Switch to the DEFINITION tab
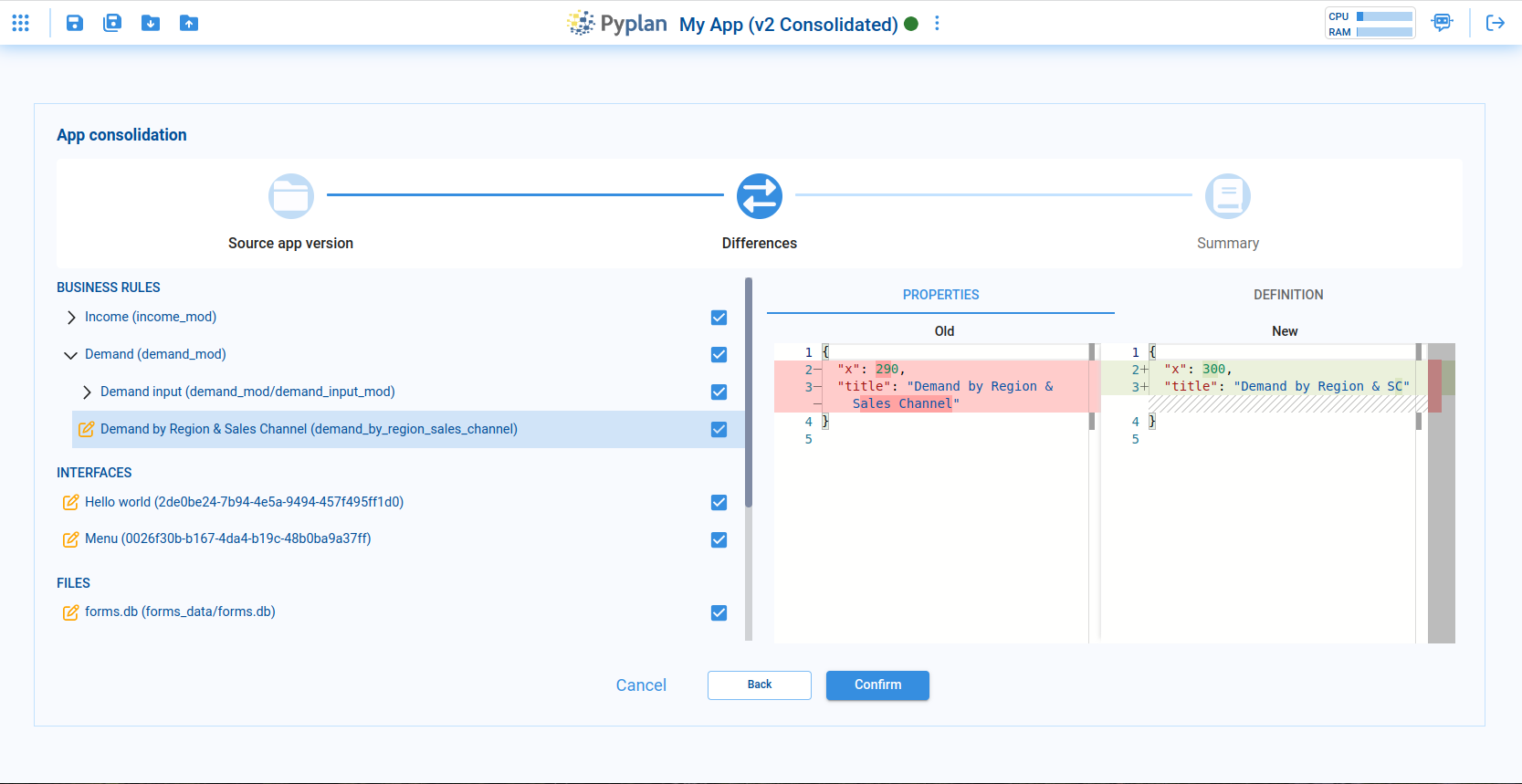1522x784 pixels. pyautogui.click(x=1288, y=295)
